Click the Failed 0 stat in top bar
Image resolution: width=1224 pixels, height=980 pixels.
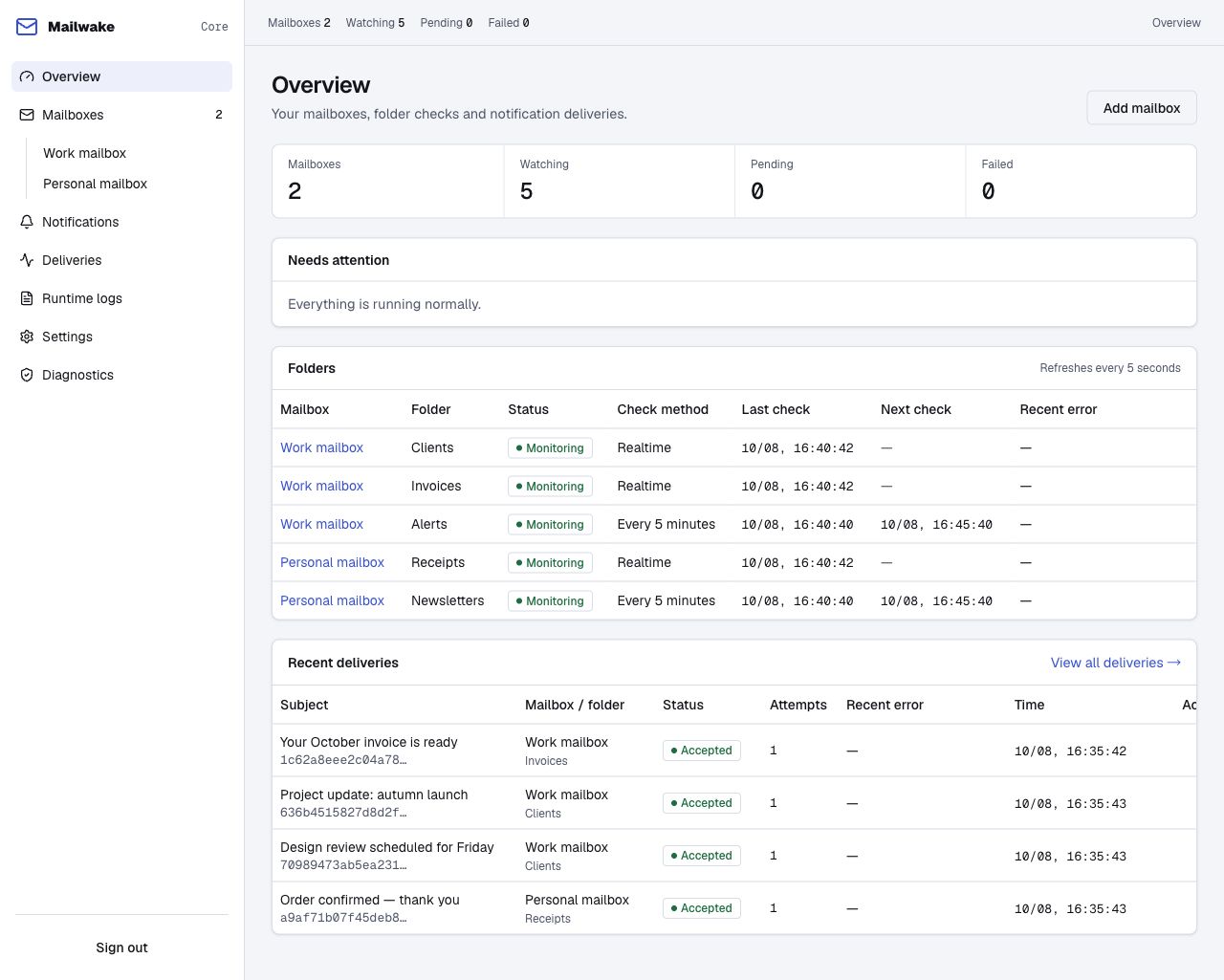point(509,23)
